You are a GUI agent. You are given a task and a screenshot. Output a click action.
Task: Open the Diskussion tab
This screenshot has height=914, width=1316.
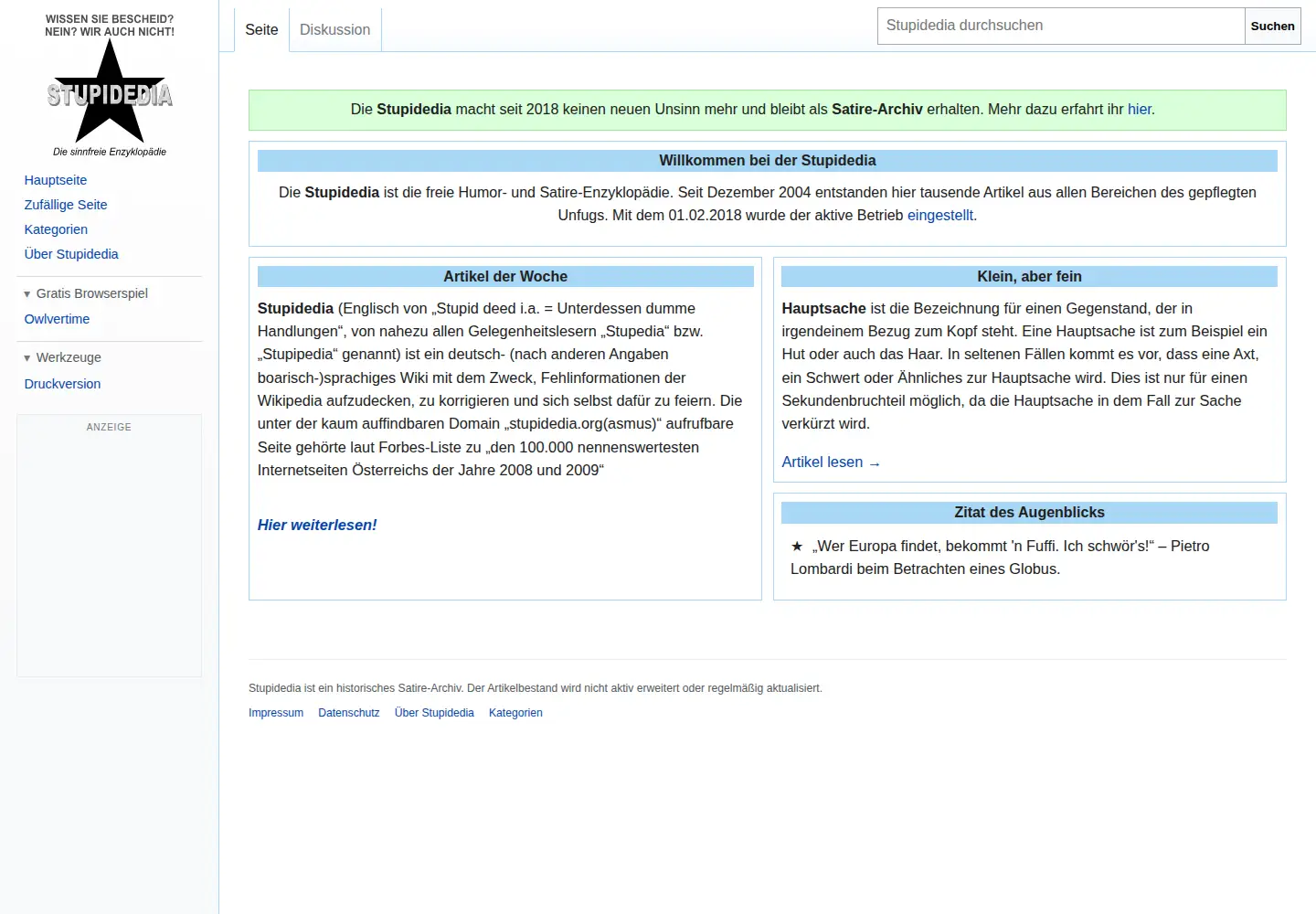(x=334, y=29)
